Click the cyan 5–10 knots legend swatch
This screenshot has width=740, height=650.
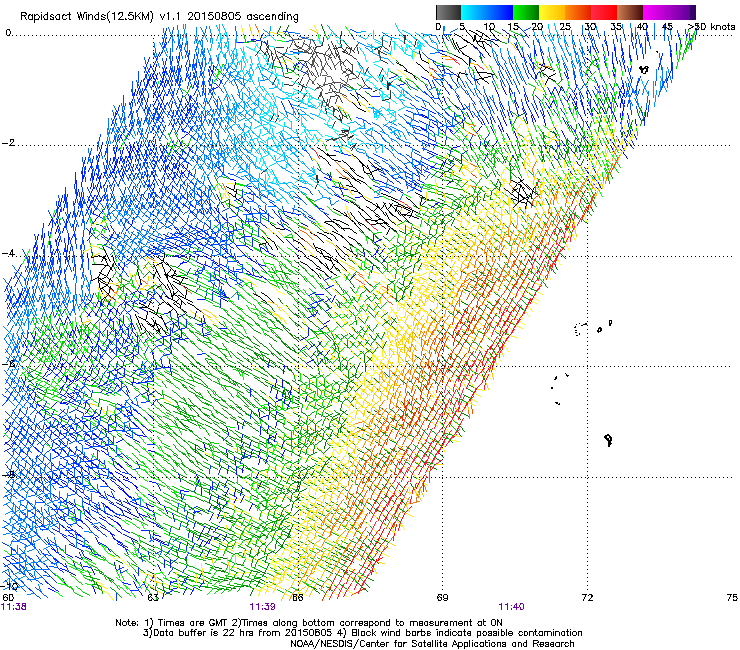point(474,12)
